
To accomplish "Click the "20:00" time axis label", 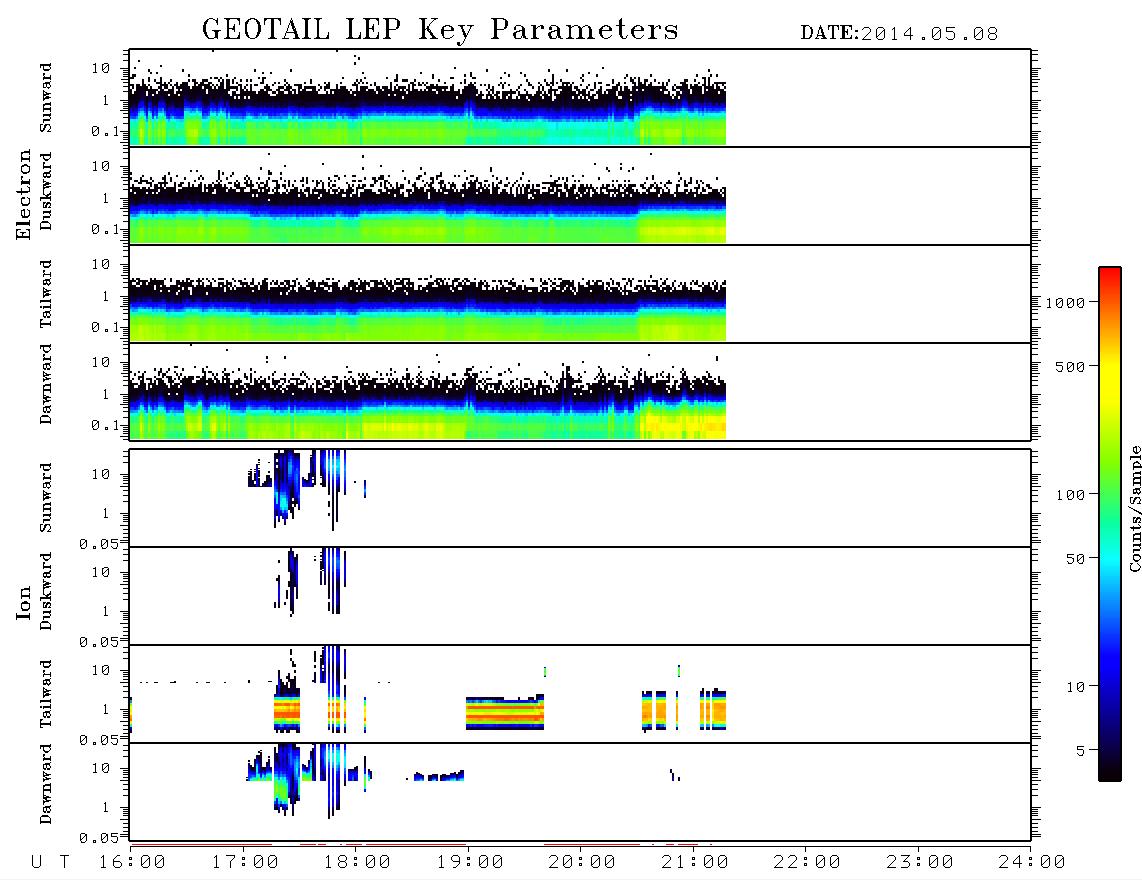I will pos(582,863).
